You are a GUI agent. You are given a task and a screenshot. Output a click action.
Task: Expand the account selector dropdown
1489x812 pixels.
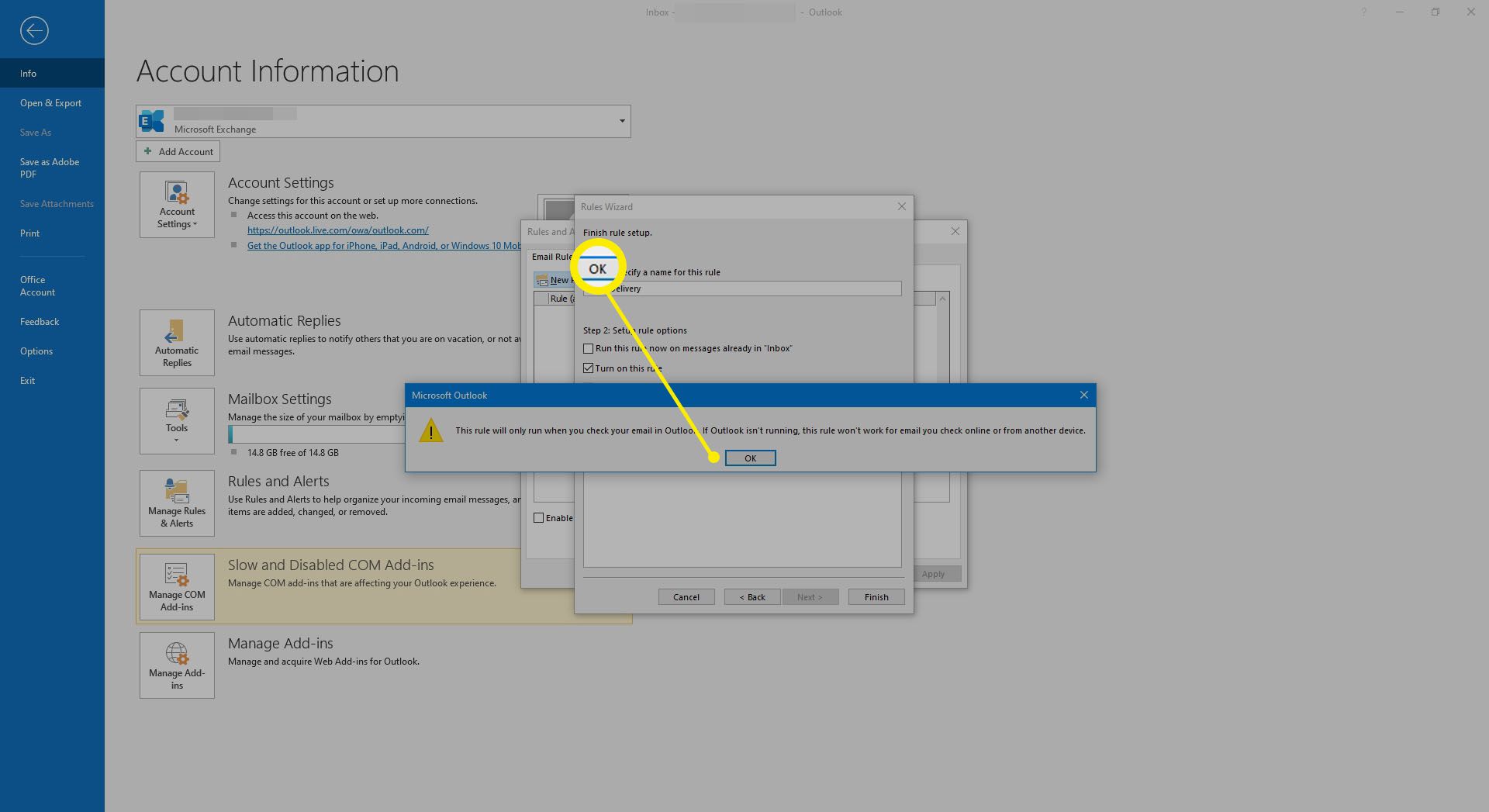click(x=621, y=121)
